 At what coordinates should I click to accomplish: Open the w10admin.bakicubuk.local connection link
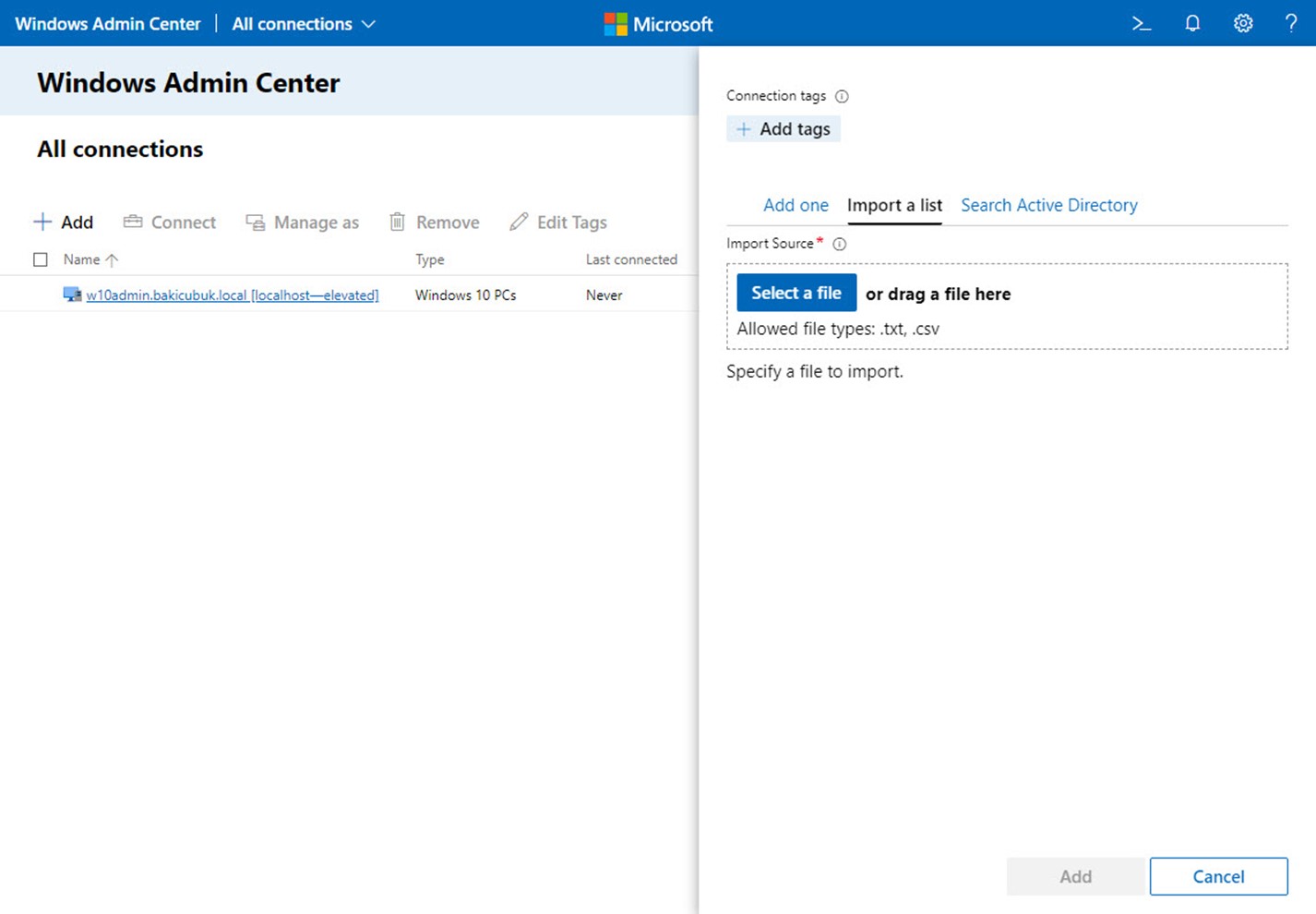[233, 295]
